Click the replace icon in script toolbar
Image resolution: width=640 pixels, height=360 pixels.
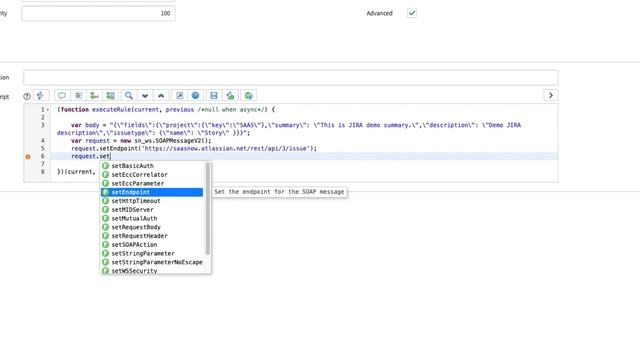tap(94, 96)
